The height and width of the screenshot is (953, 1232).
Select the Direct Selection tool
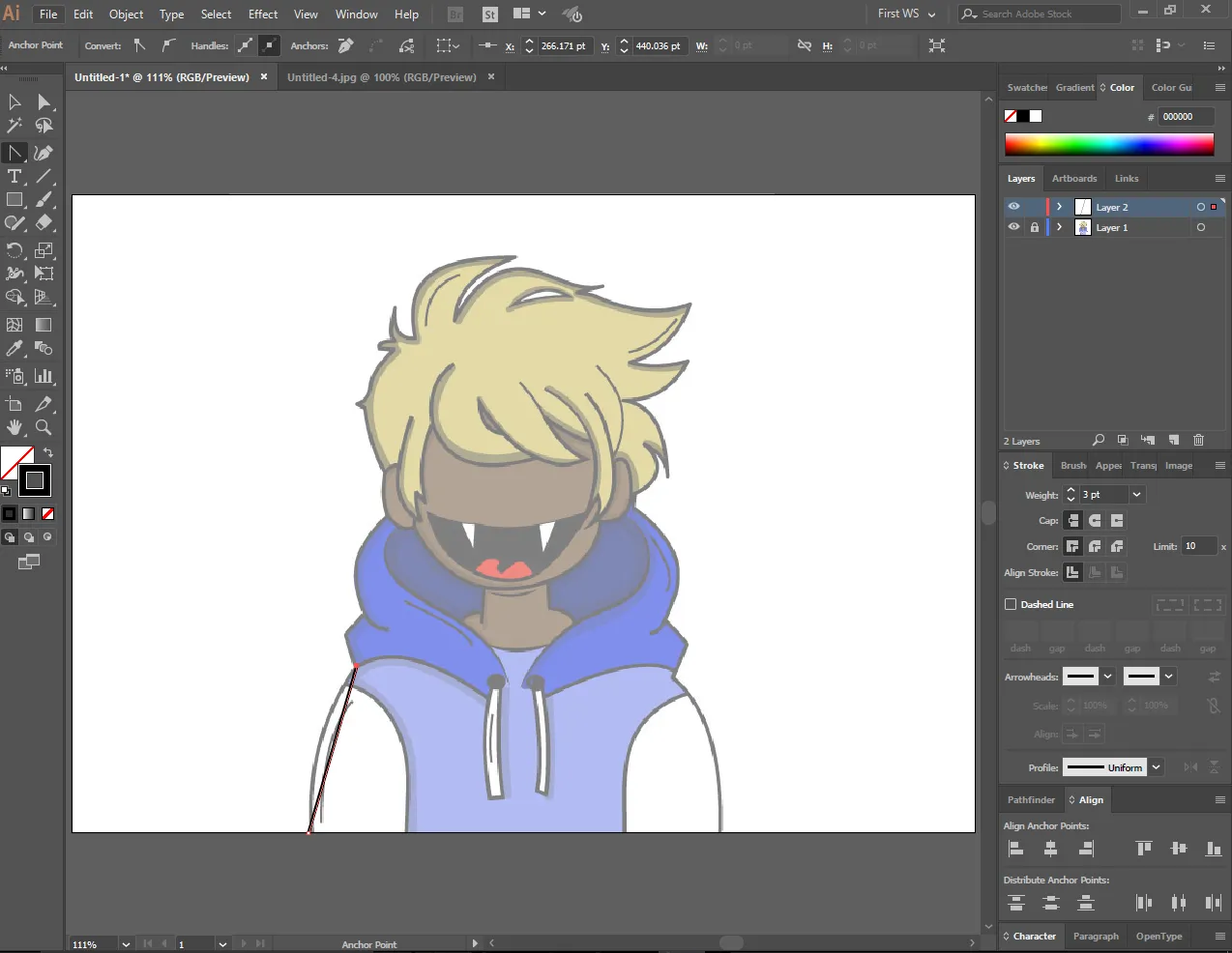pyautogui.click(x=44, y=102)
